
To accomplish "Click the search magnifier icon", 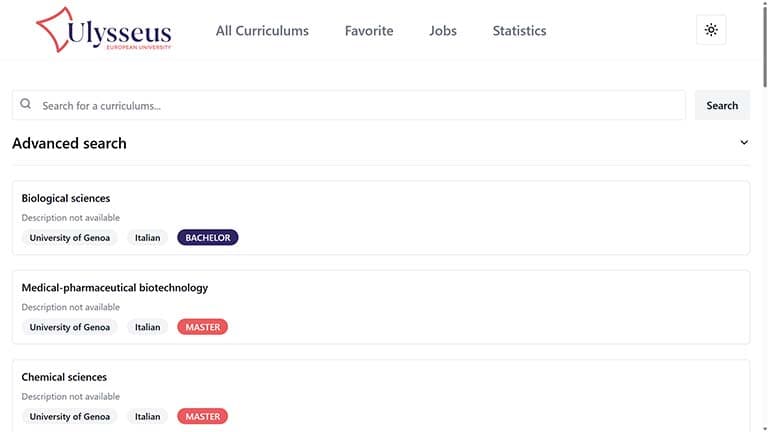I will [x=26, y=105].
